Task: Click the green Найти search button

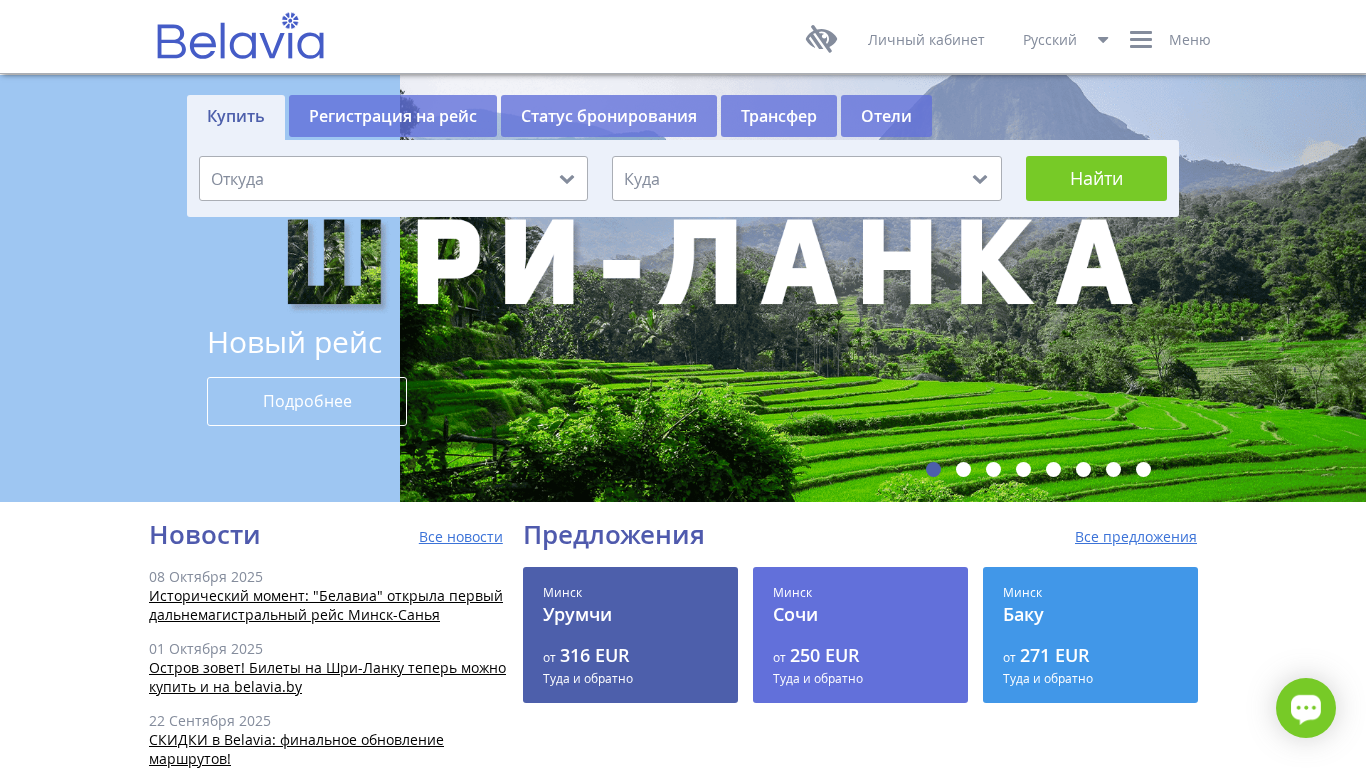Action: pos(1096,178)
